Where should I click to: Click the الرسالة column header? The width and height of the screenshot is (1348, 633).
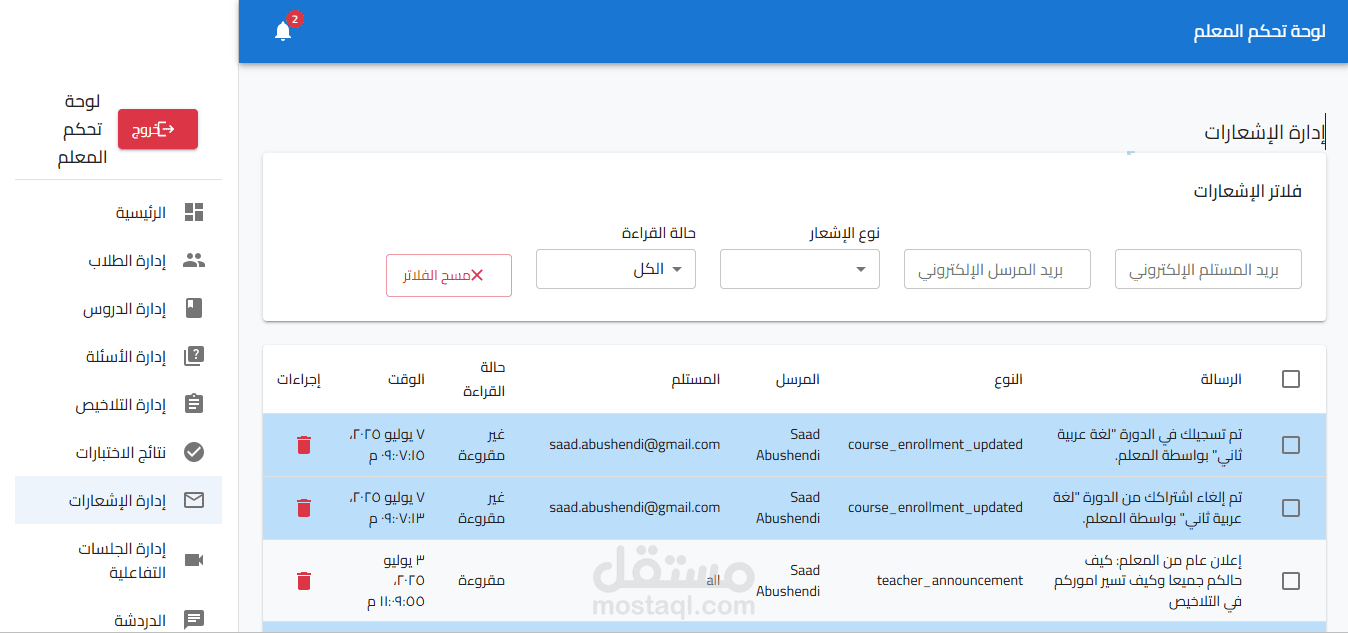pos(1221,379)
